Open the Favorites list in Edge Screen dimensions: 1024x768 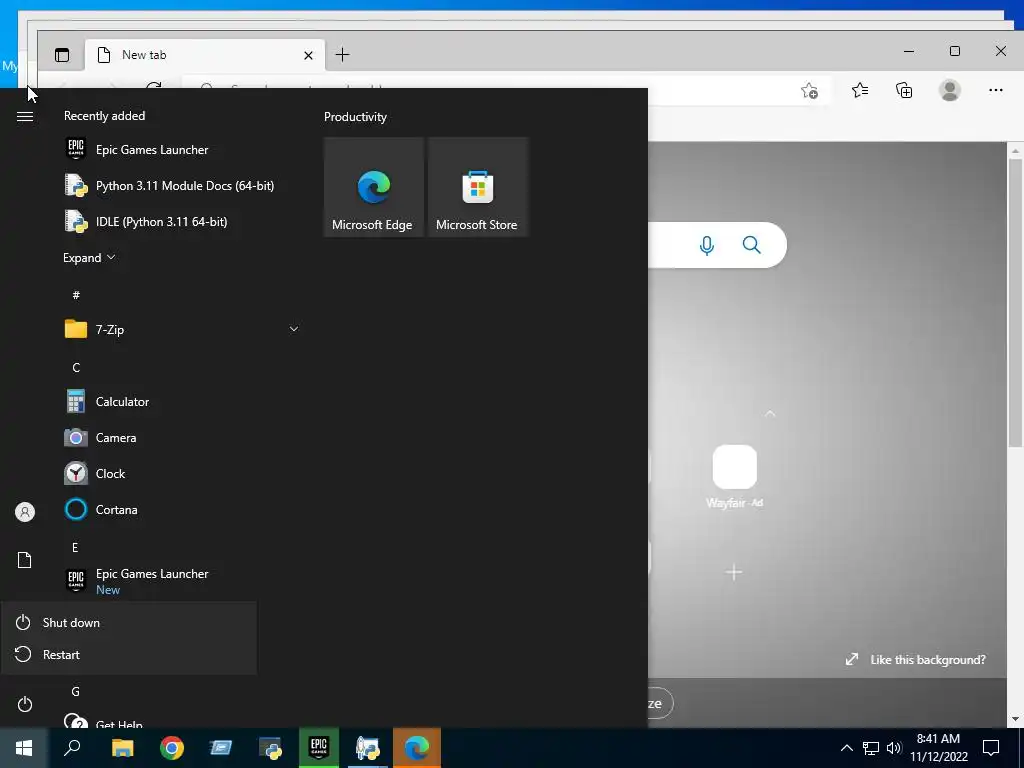[860, 90]
